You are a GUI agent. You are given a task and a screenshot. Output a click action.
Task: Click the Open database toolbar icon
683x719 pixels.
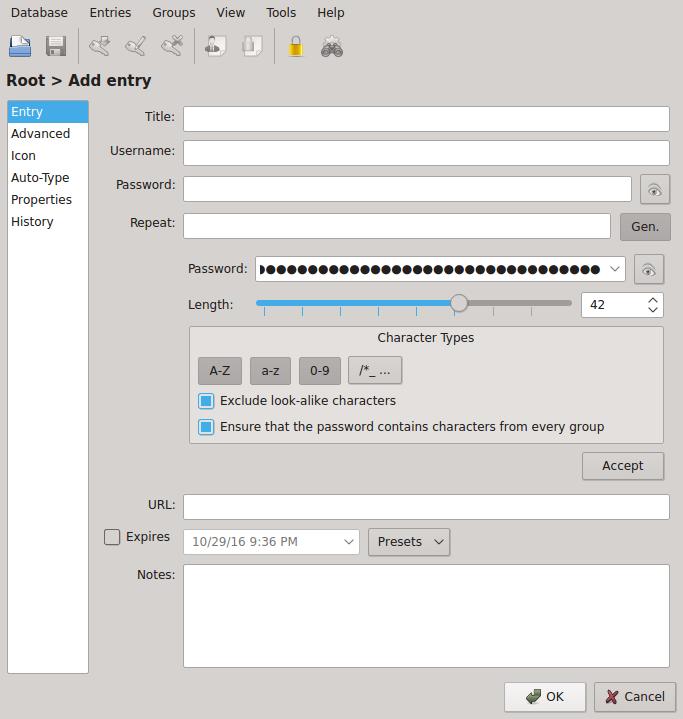pos(20,46)
